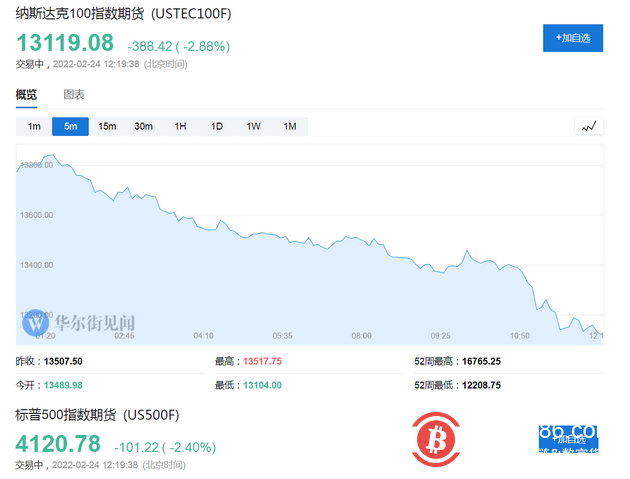This screenshot has width=630, height=479.
Task: Select the 1D interval
Action: 217,127
